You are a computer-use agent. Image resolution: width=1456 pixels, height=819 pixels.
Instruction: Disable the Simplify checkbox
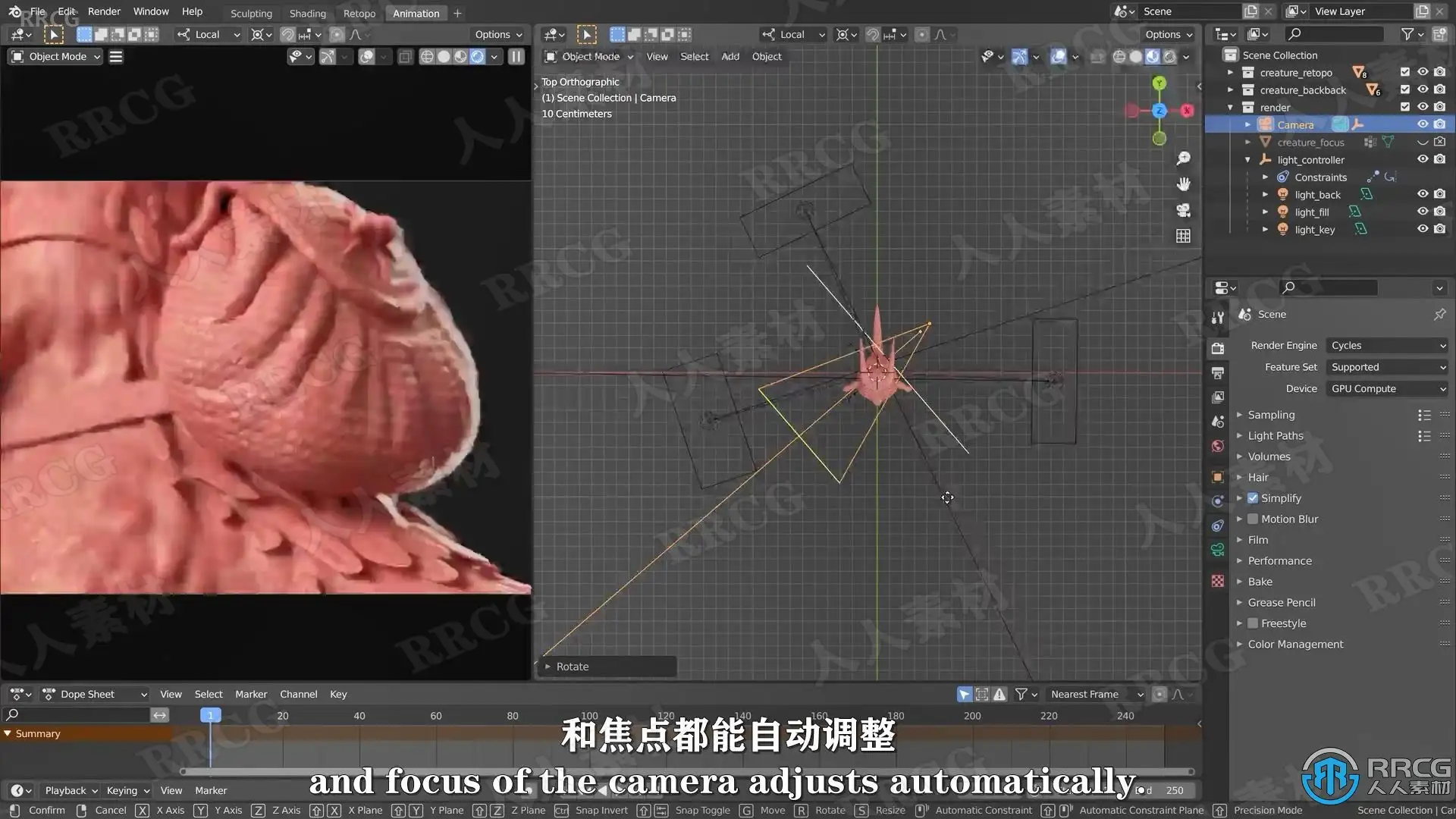(1253, 498)
